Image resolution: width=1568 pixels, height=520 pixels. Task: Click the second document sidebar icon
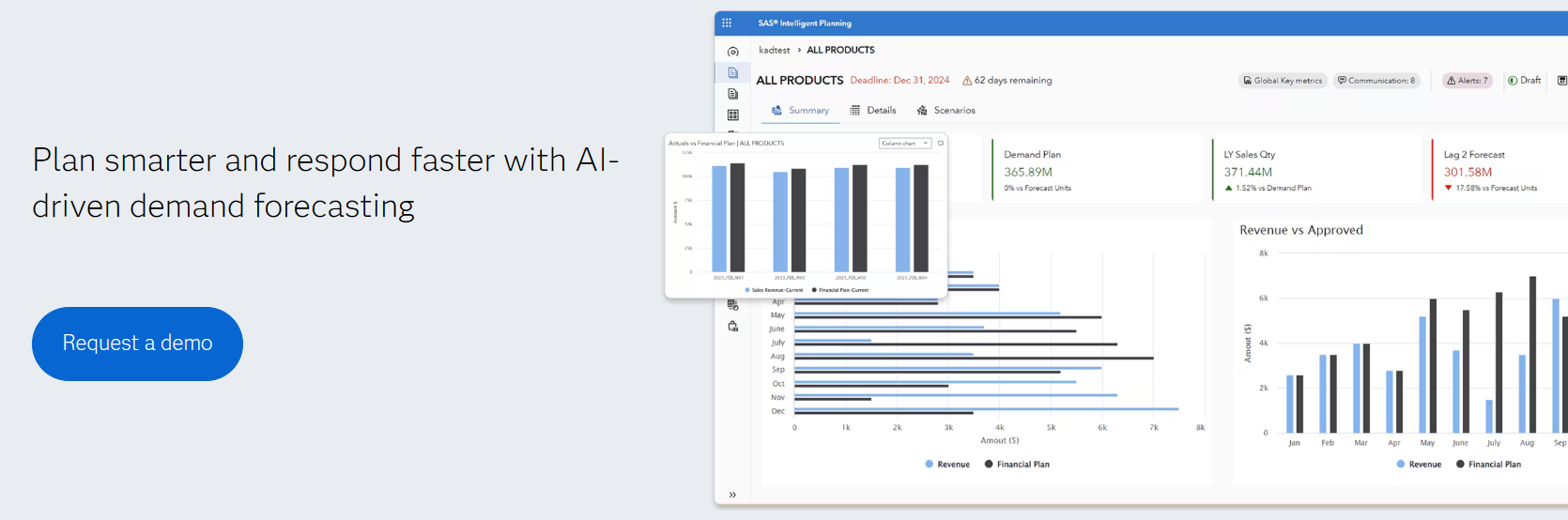pyautogui.click(x=733, y=94)
